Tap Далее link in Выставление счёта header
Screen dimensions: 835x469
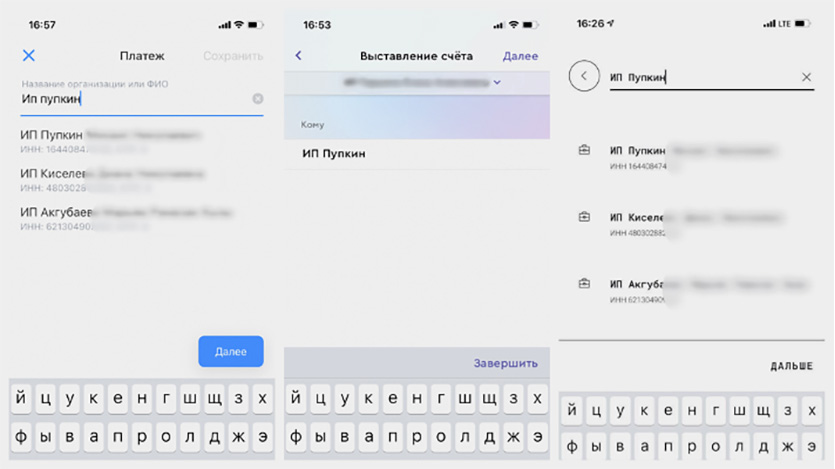pyautogui.click(x=520, y=56)
